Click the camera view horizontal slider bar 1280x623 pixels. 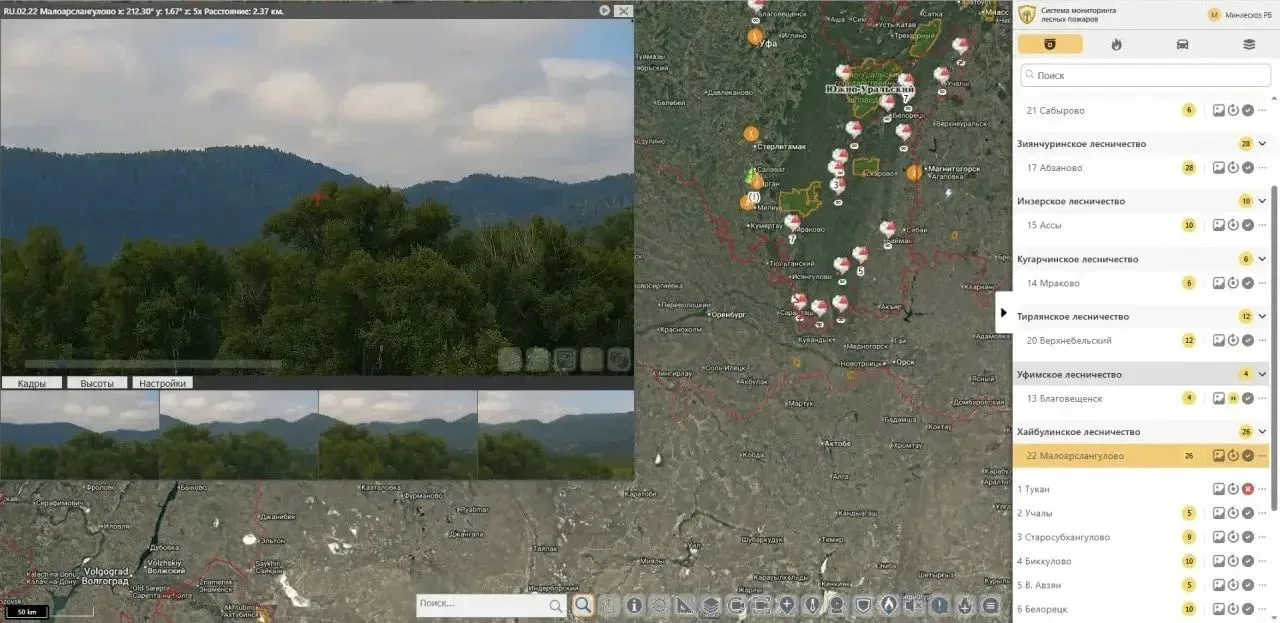tap(153, 364)
